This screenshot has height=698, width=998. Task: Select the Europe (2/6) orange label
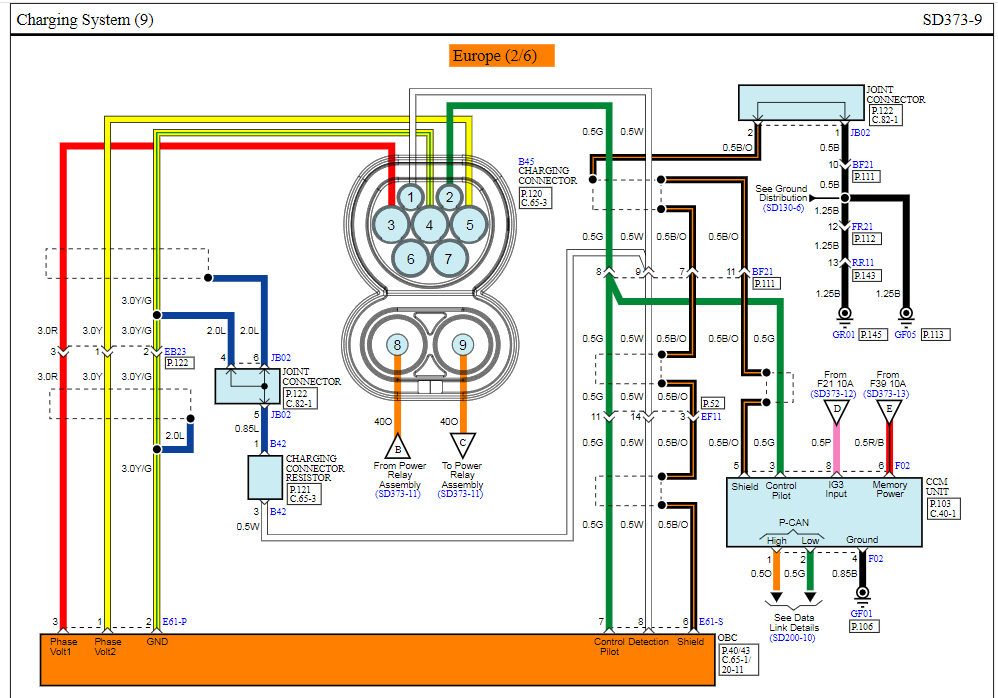[x=494, y=56]
